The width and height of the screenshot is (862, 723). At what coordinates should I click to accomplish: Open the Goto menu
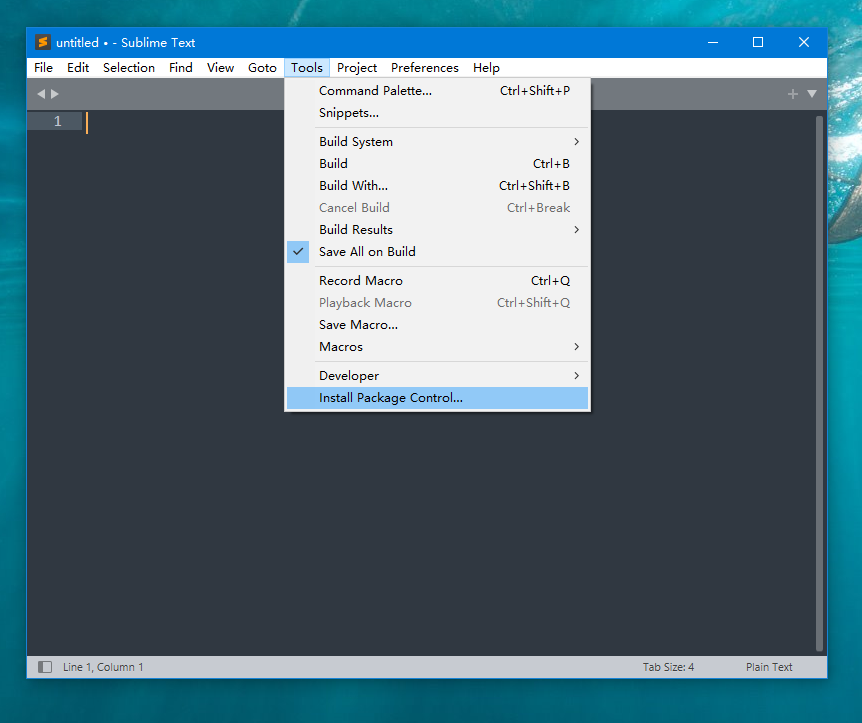coord(262,68)
